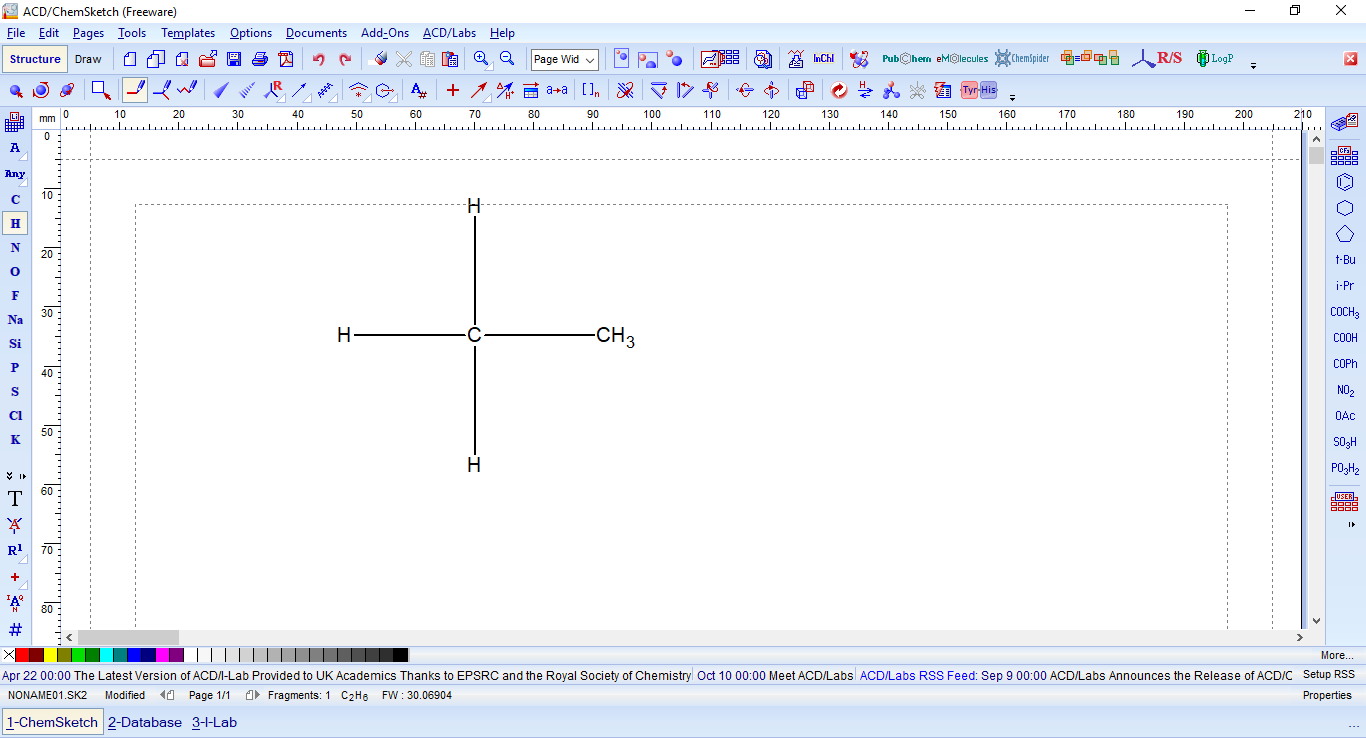
Task: Click the Setup RSS button
Action: (1328, 675)
